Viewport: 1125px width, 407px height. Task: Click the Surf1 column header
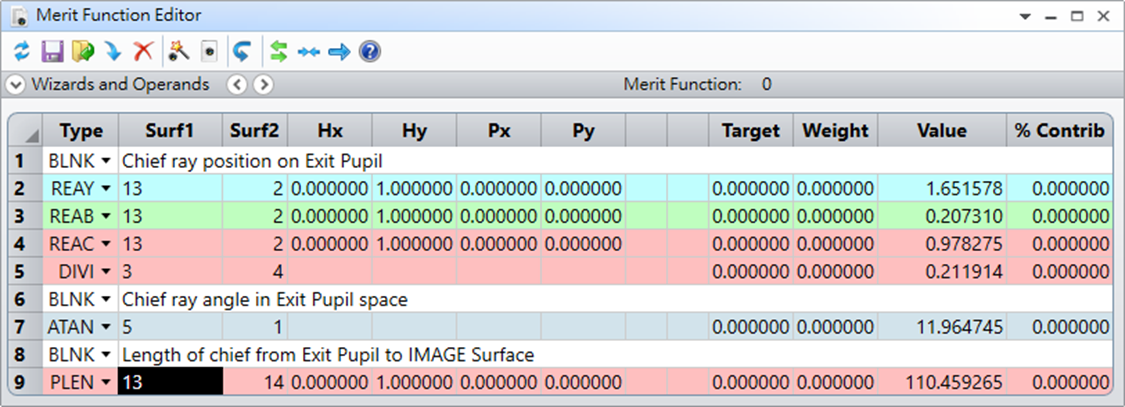tap(171, 131)
